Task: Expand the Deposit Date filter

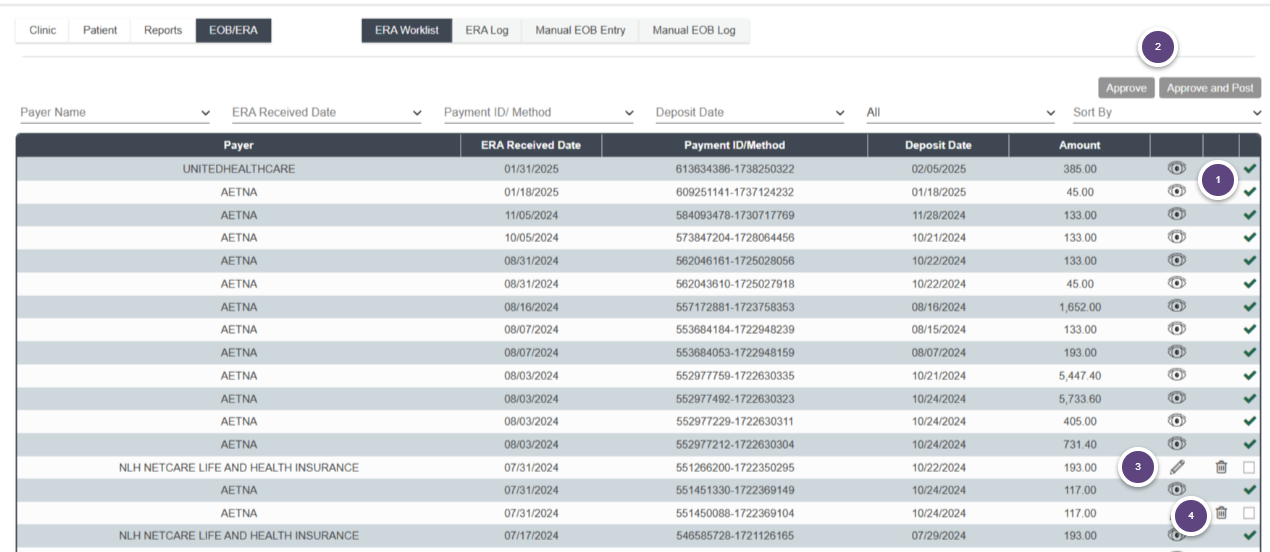Action: (750, 113)
